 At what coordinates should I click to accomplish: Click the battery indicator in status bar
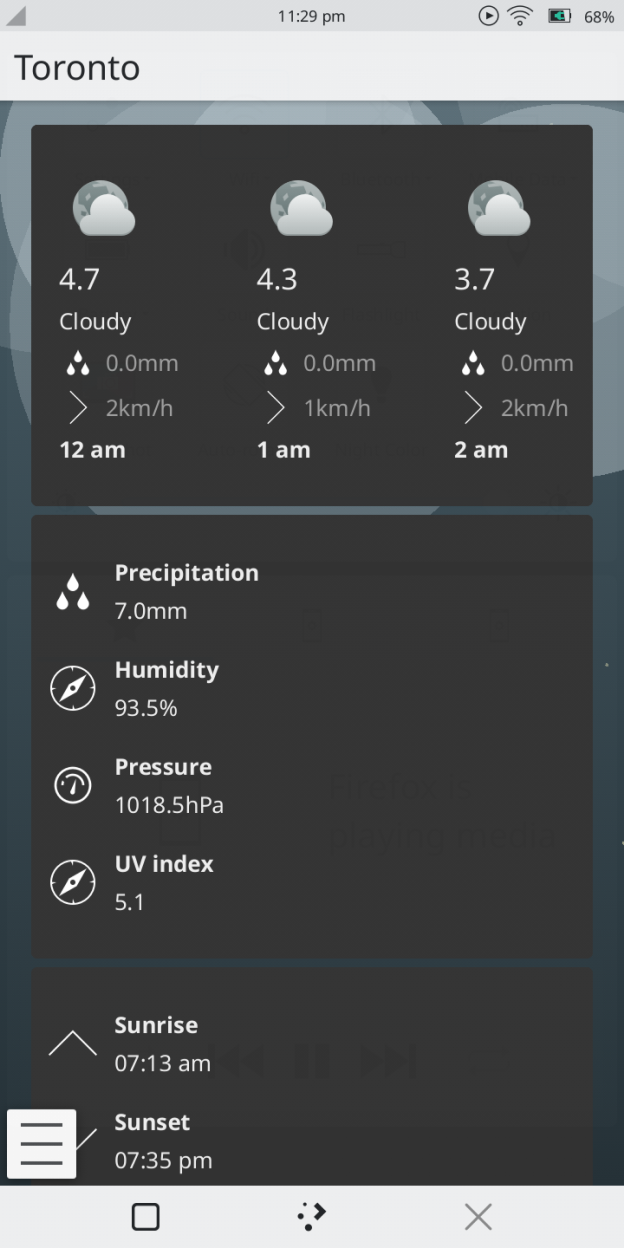pos(559,16)
